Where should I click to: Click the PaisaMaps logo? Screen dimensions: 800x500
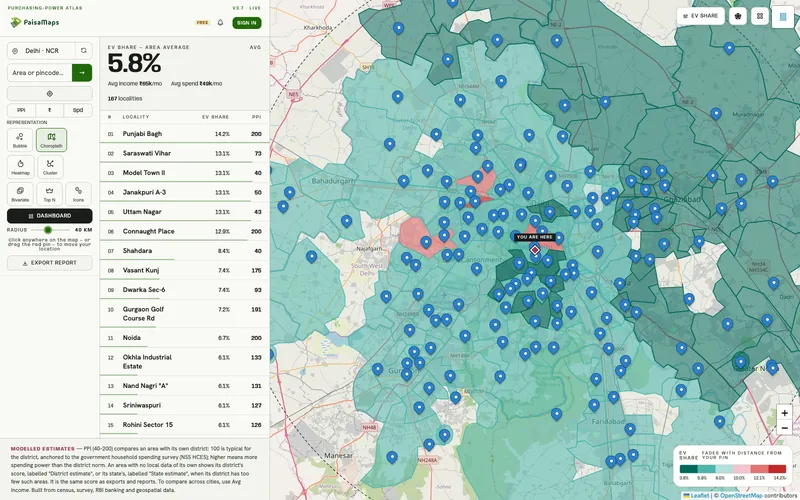pyautogui.click(x=35, y=22)
